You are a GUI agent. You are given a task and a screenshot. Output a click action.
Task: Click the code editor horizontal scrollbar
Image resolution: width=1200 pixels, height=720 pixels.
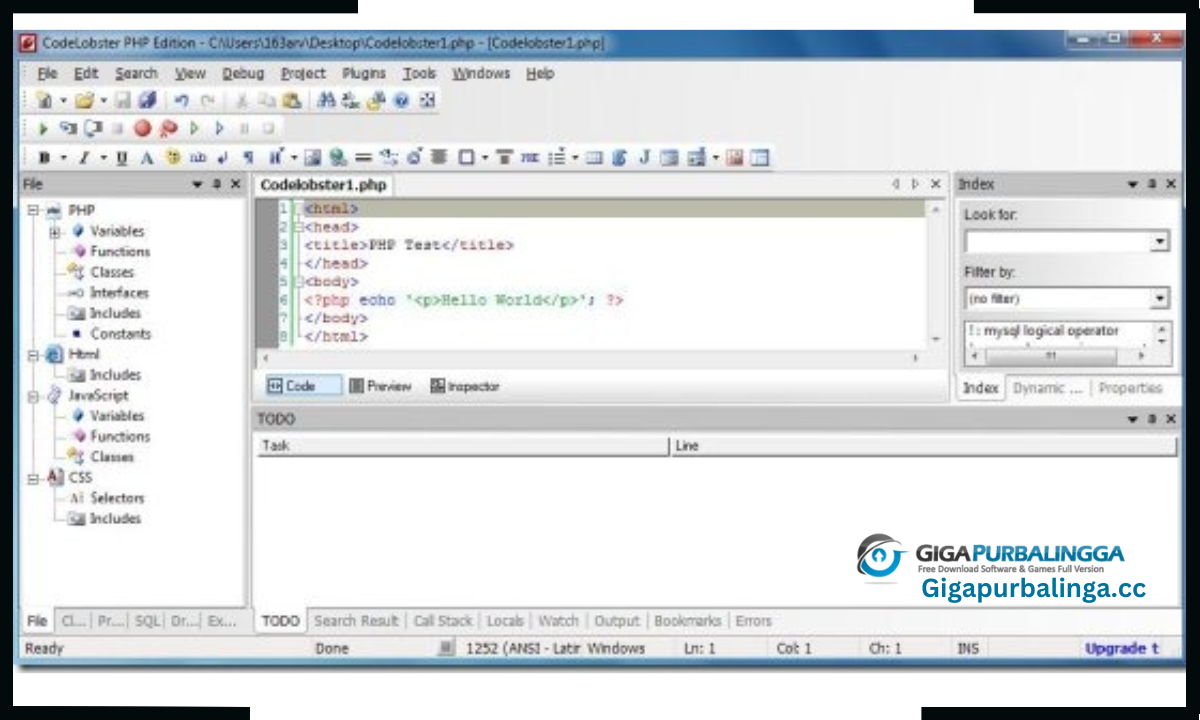(589, 358)
